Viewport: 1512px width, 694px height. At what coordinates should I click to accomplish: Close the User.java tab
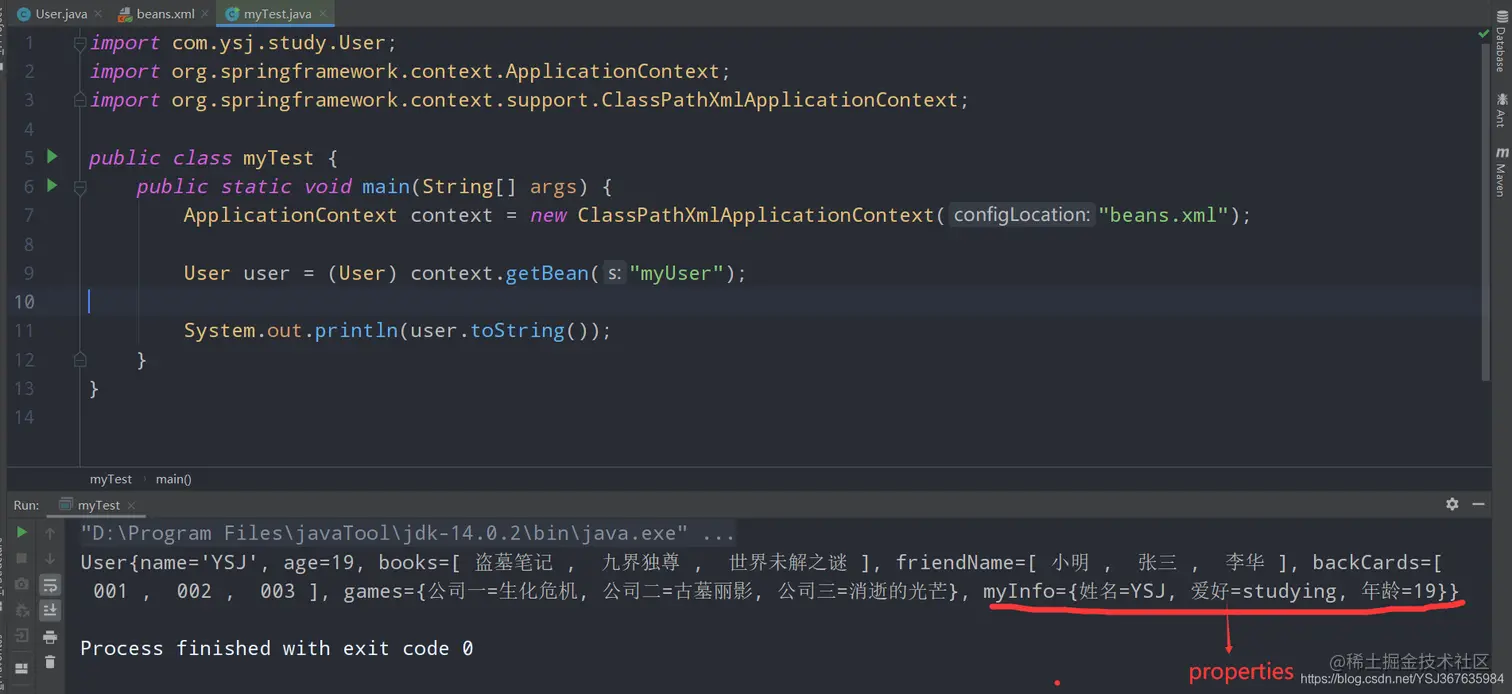tap(99, 15)
